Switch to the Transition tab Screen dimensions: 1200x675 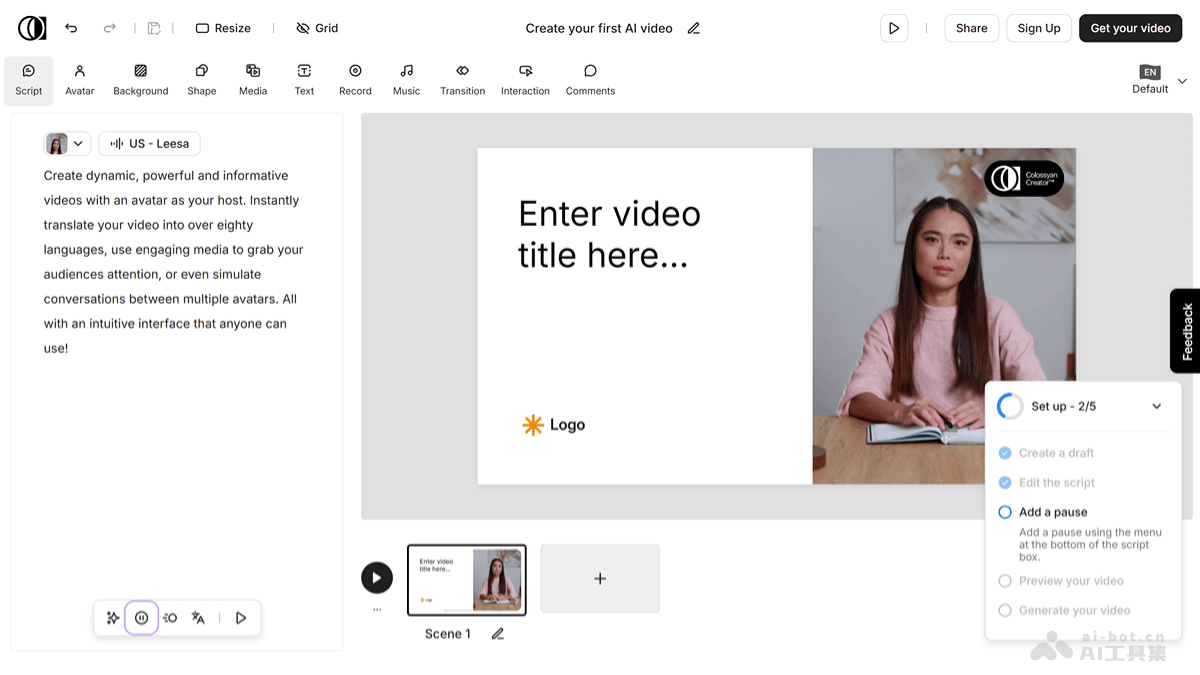(x=462, y=80)
